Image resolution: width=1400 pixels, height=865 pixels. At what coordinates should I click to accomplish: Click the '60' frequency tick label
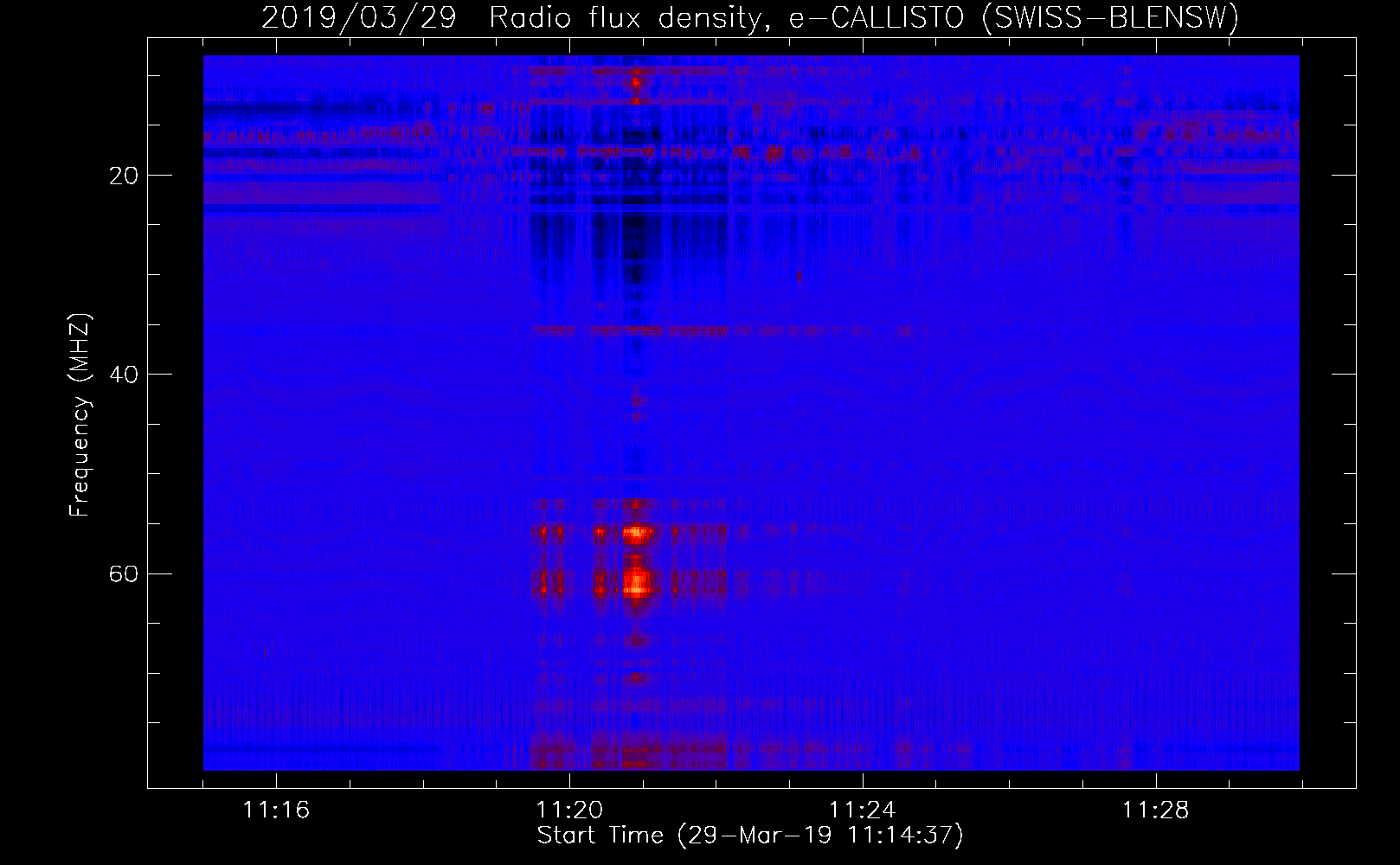pyautogui.click(x=123, y=574)
